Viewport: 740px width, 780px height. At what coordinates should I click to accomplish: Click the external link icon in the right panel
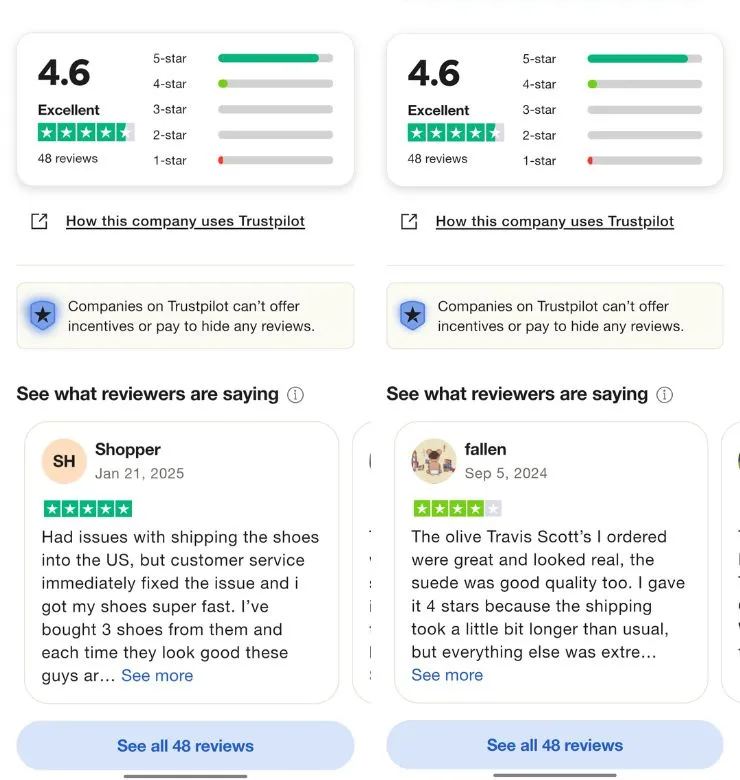[x=409, y=221]
